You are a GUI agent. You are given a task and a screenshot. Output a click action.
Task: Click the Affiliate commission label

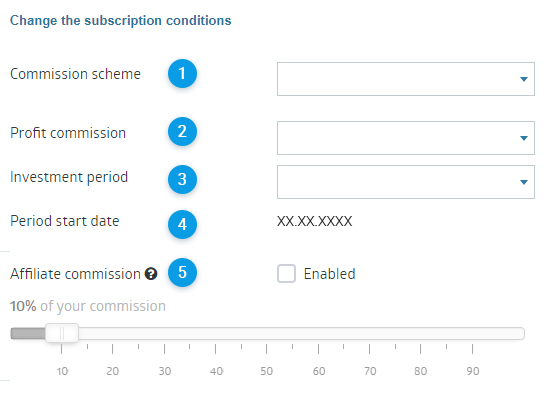click(75, 274)
